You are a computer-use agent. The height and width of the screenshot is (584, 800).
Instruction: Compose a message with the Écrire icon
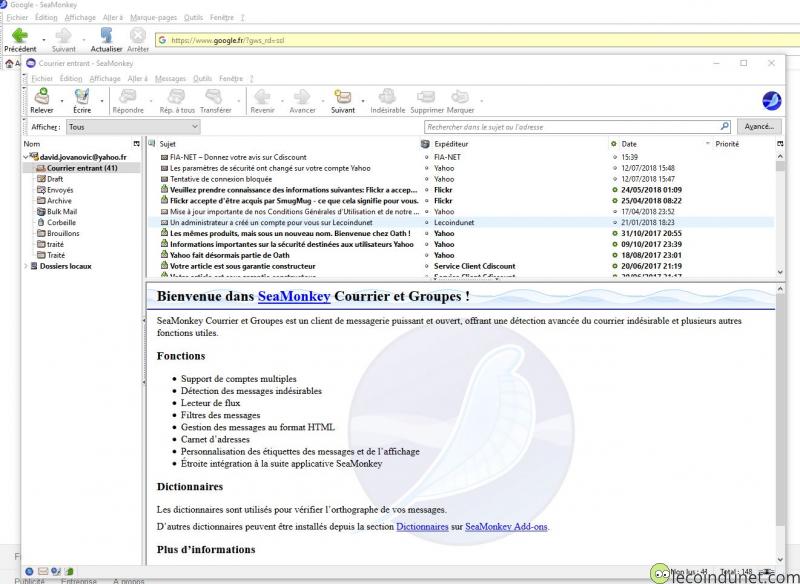82,96
